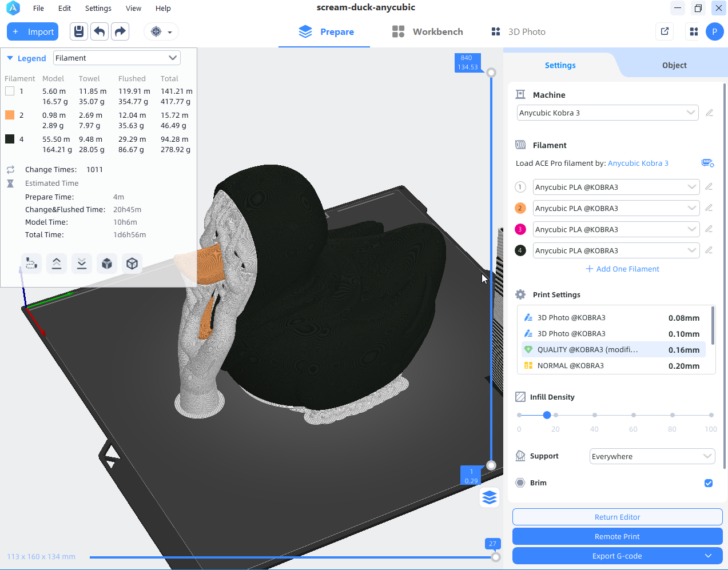This screenshot has height=570, width=728.
Task: Click the Infill Density section icon
Action: [520, 397]
